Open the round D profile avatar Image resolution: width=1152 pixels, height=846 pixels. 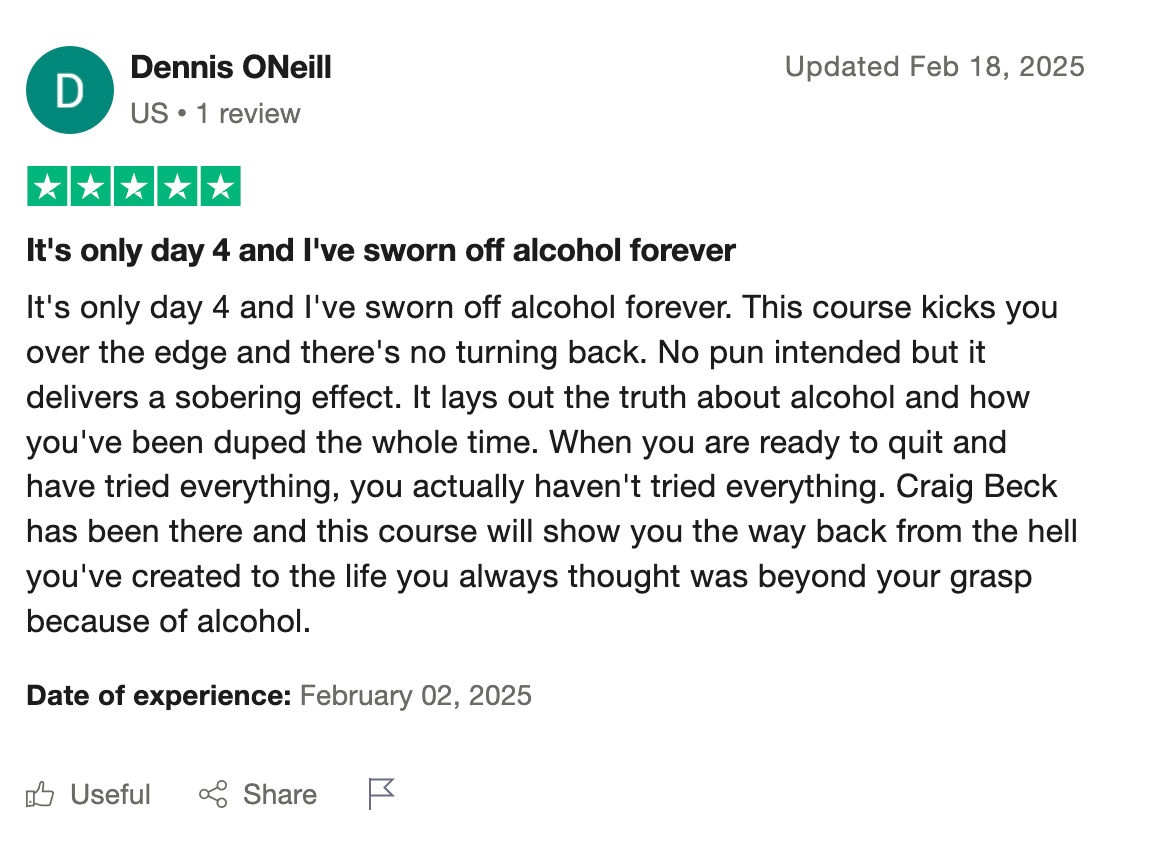70,90
